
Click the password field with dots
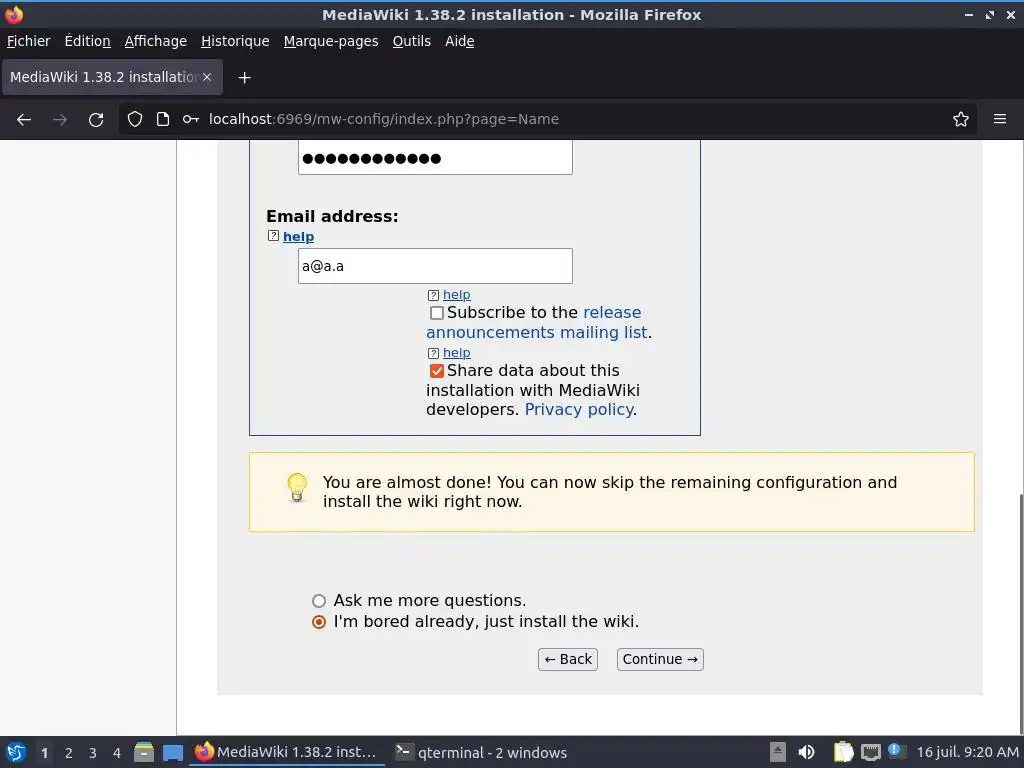click(x=435, y=157)
